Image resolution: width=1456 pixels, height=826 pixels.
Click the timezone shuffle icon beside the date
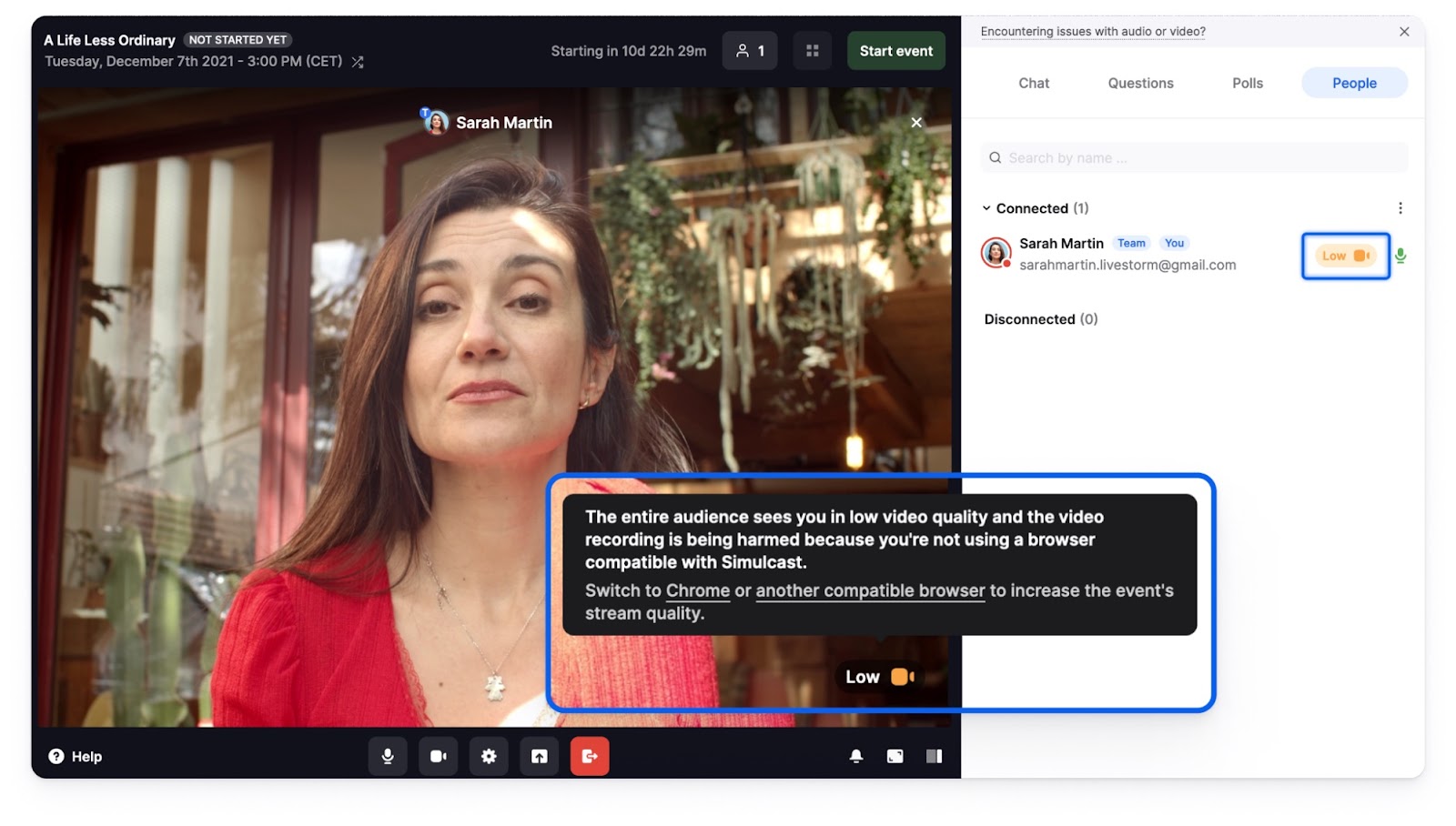(358, 62)
